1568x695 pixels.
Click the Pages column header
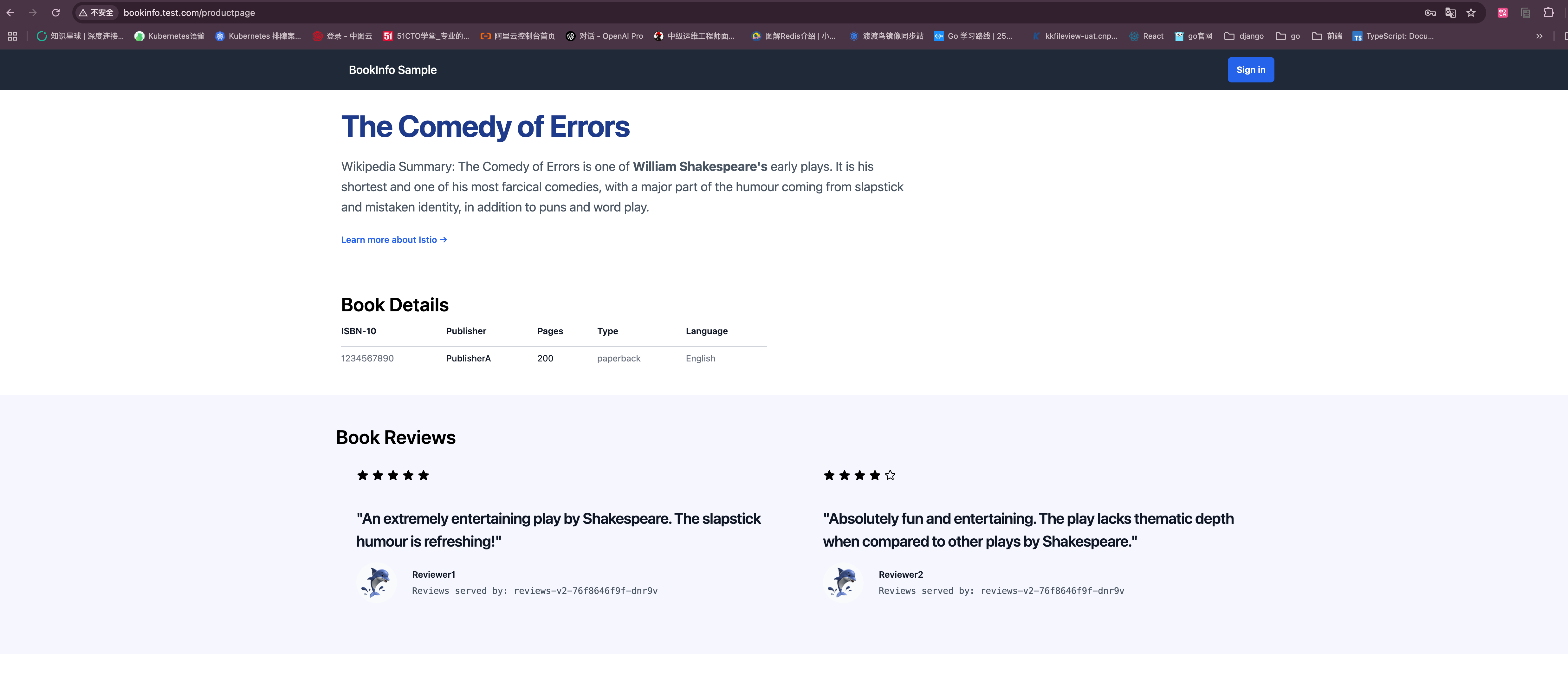coord(550,331)
